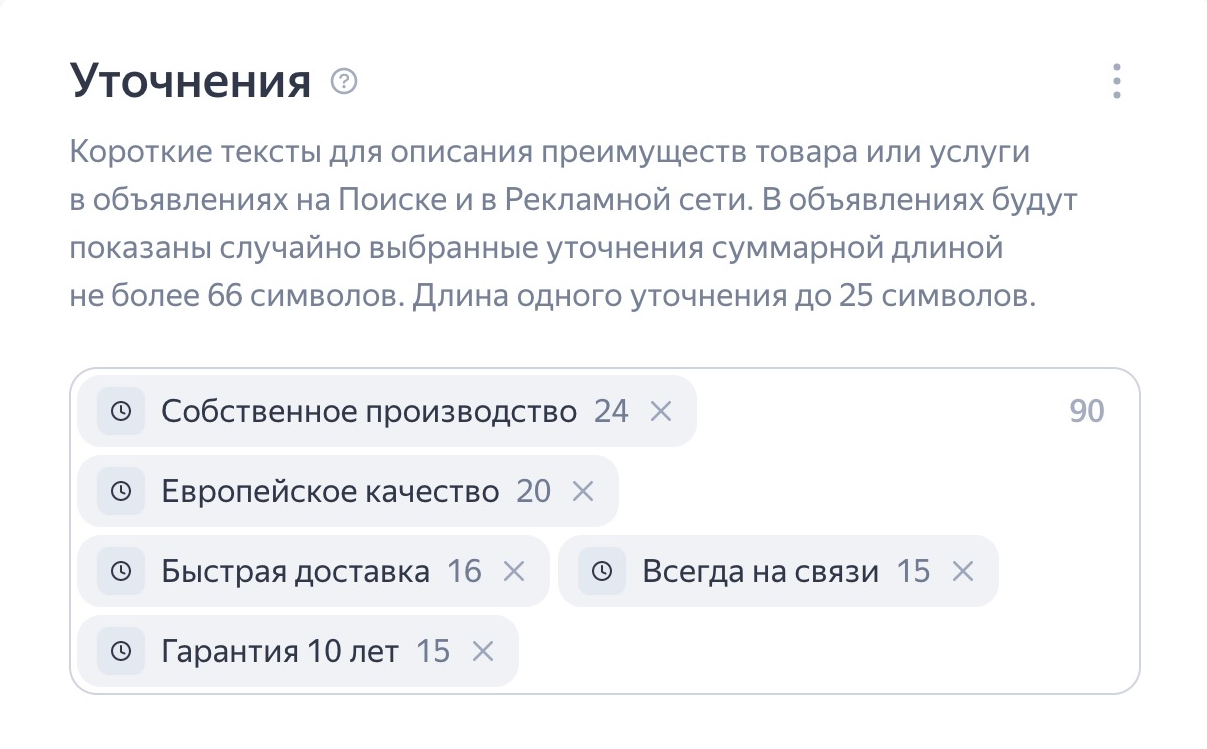The image size is (1207, 749).
Task: Select the Быстрая доставка chip label
Action: (x=295, y=572)
